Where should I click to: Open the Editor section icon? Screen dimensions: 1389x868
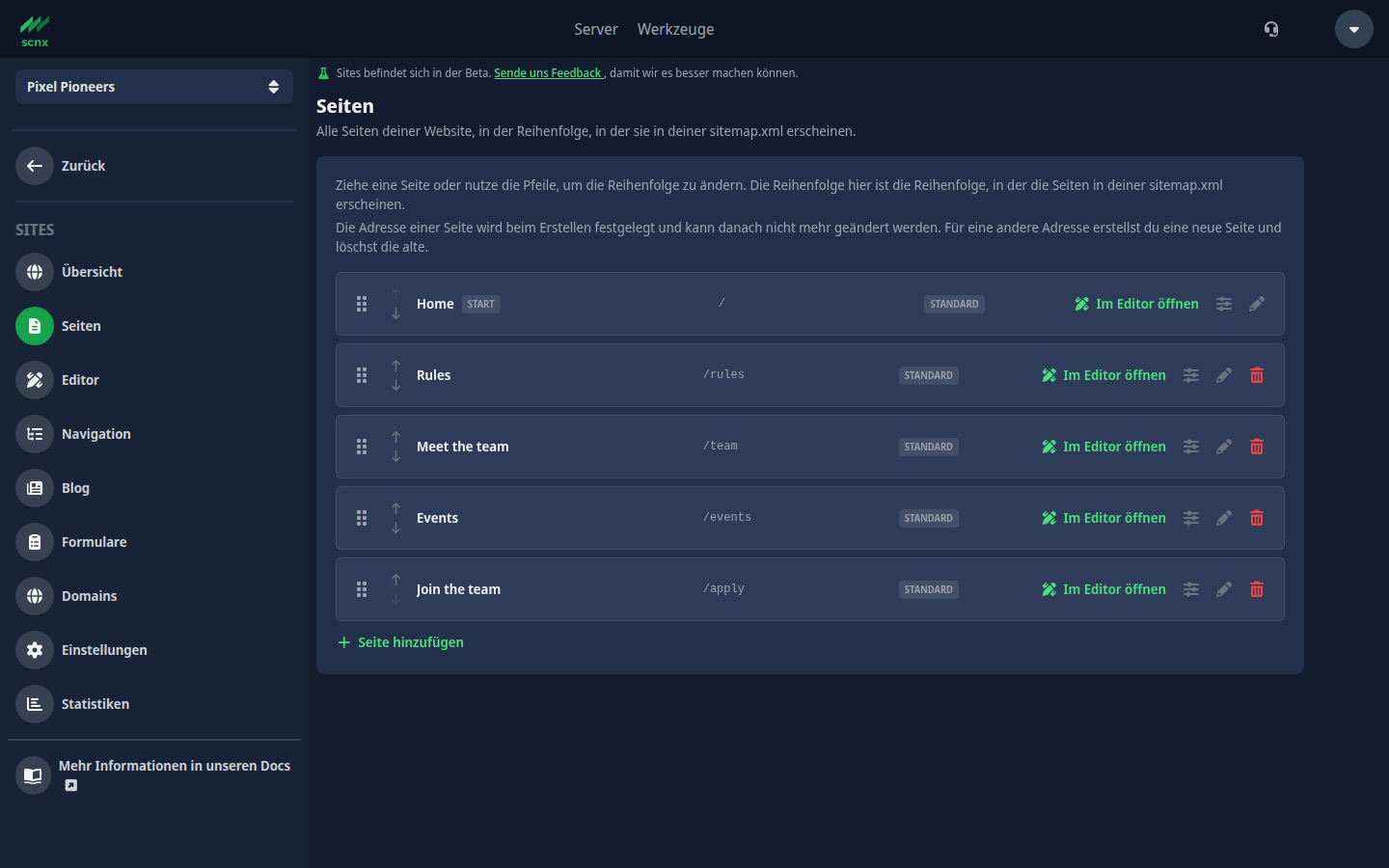point(35,380)
